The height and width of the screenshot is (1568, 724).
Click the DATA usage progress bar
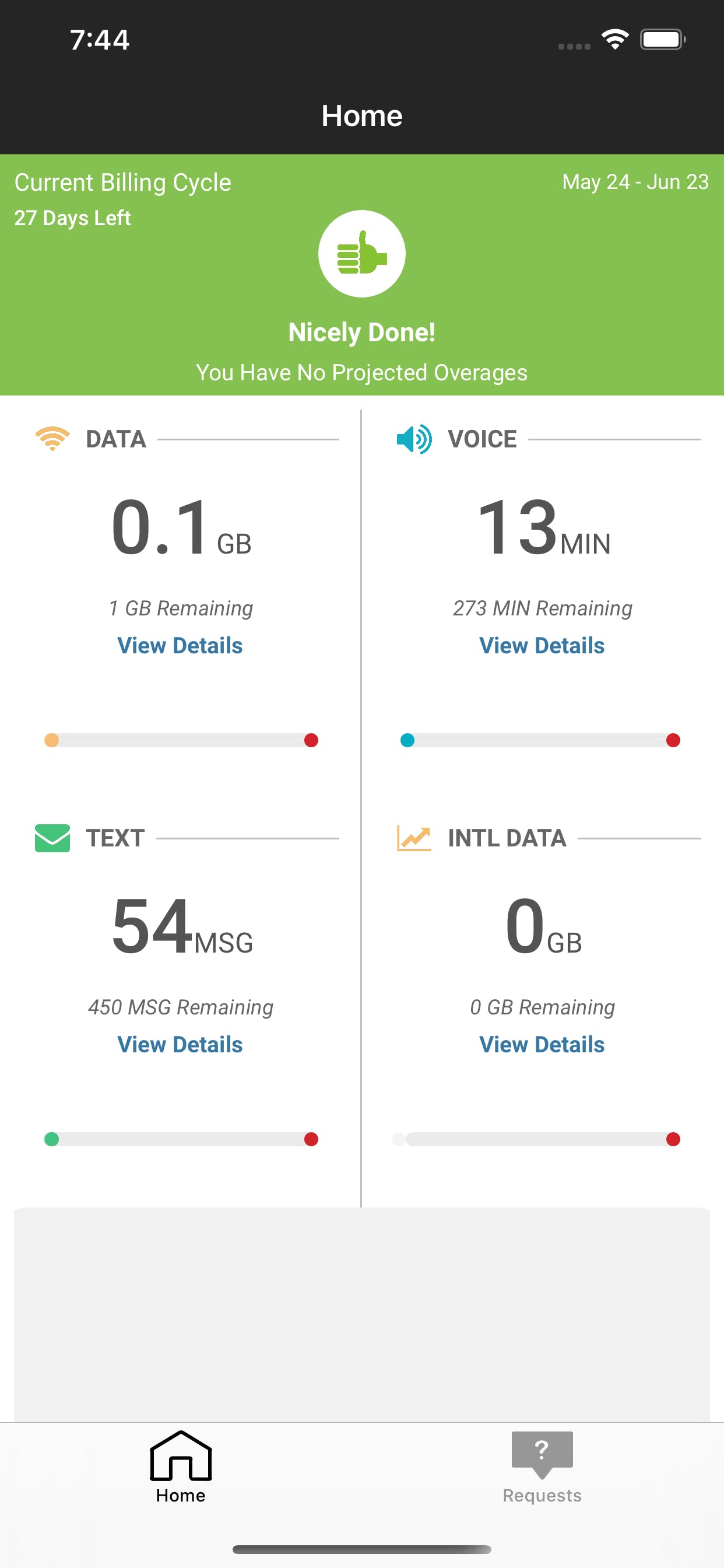(181, 740)
